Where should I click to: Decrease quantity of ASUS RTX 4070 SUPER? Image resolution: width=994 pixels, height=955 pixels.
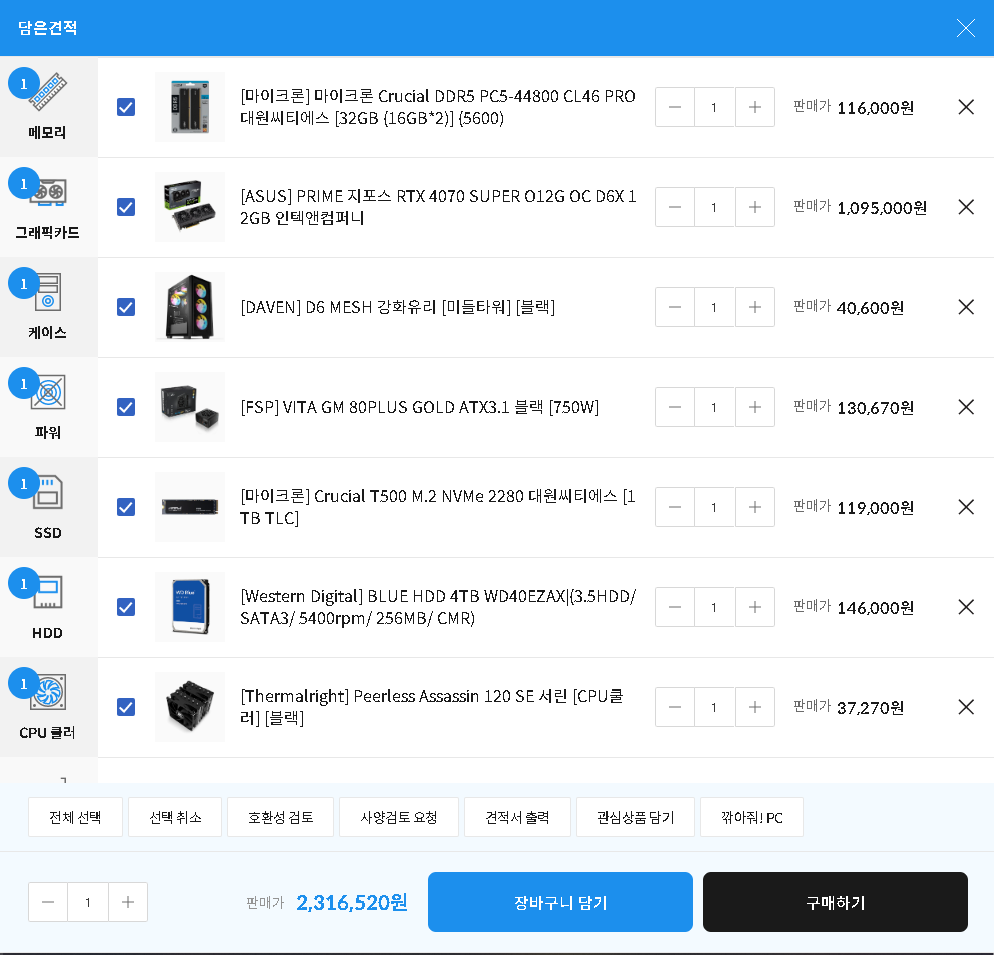[x=674, y=207]
